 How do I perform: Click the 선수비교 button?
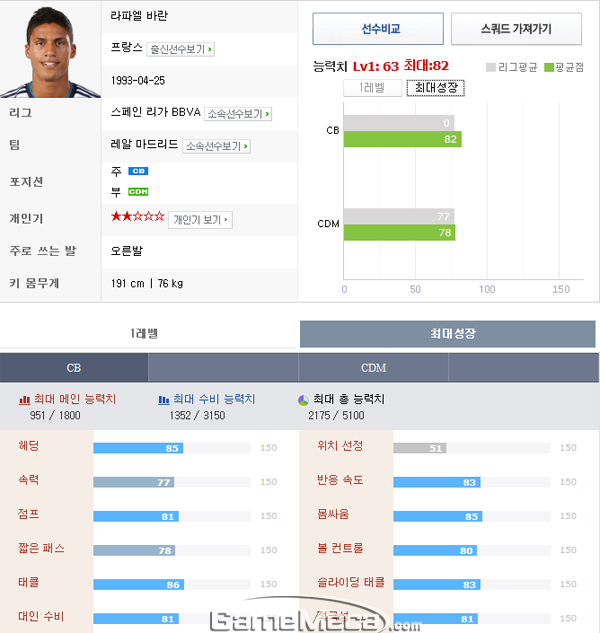[x=378, y=29]
